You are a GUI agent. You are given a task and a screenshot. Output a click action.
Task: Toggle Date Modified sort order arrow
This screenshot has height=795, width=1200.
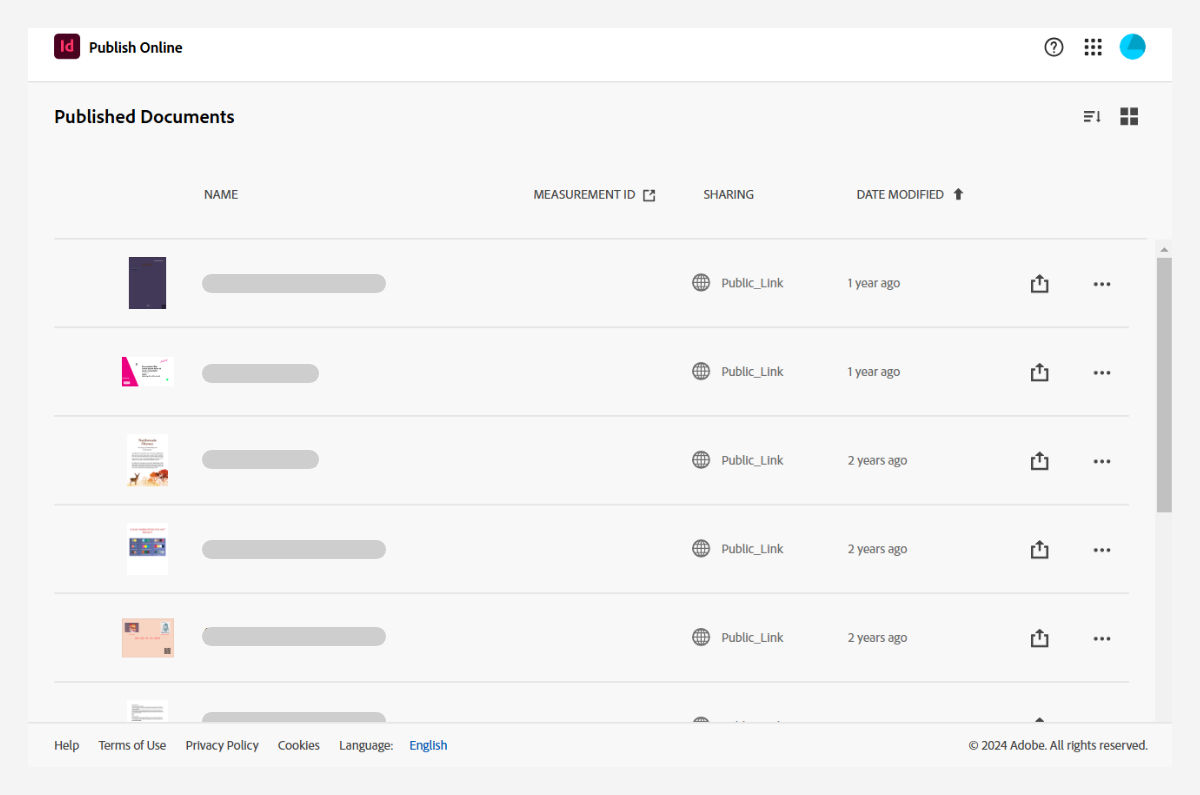958,194
